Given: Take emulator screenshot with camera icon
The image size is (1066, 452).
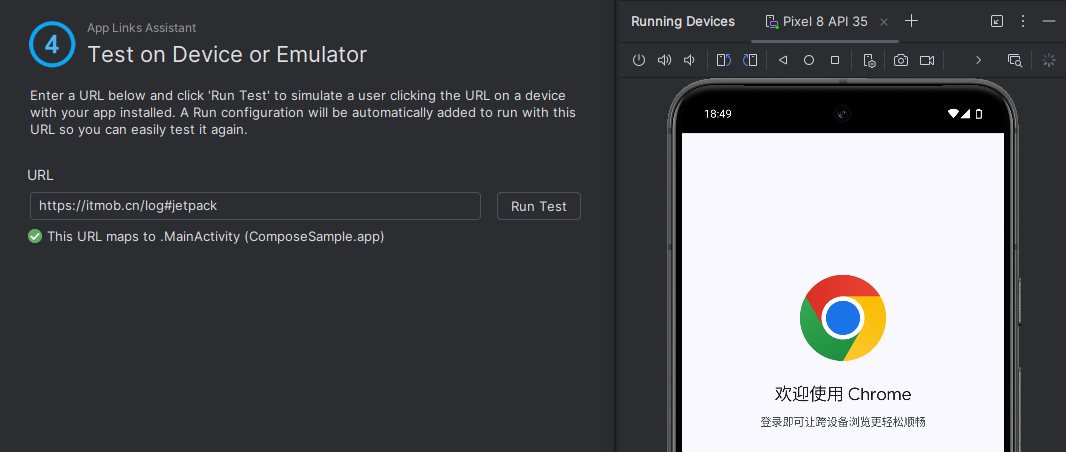Looking at the screenshot, I should tap(901, 60).
